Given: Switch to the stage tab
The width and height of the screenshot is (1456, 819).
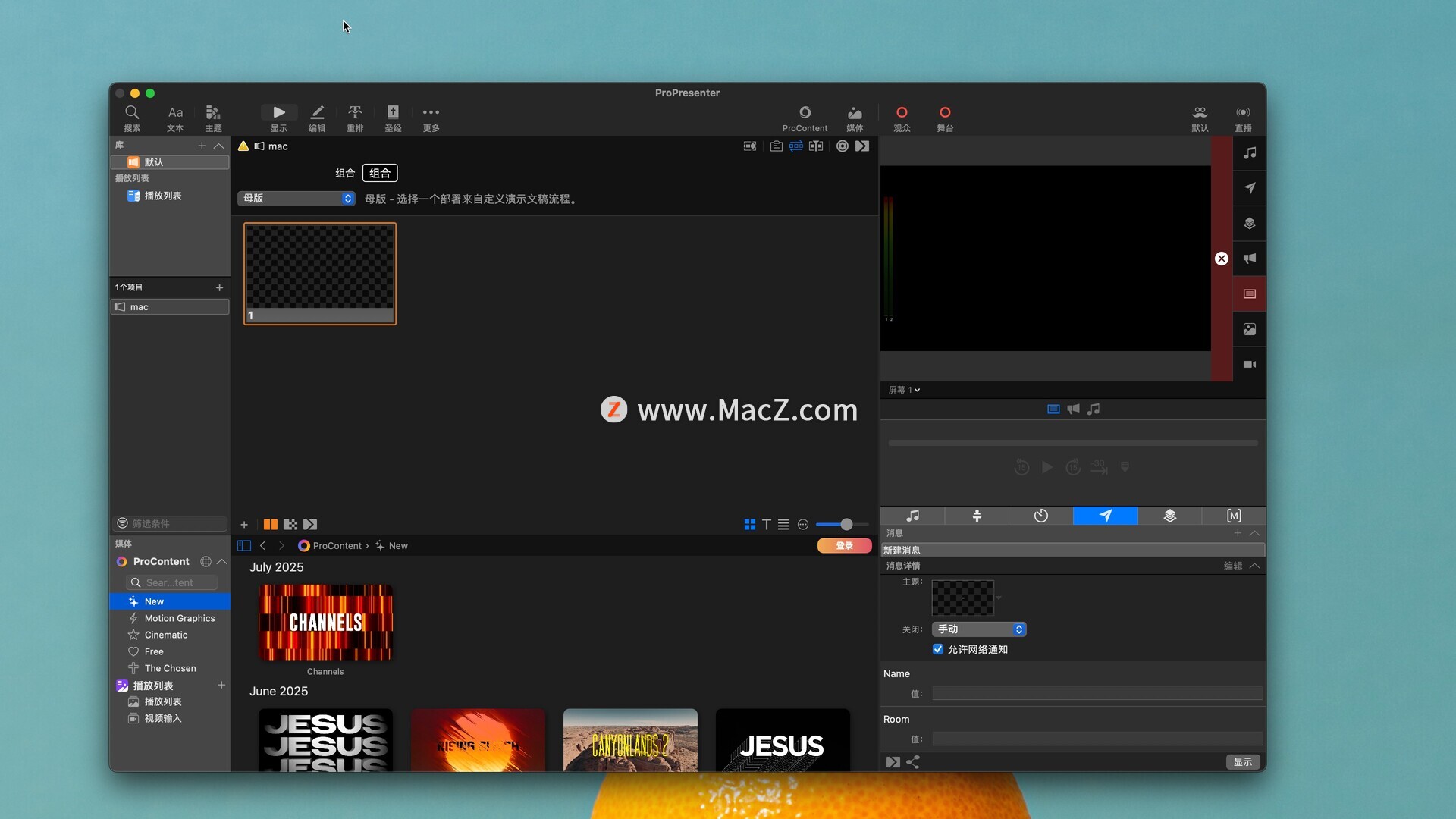Looking at the screenshot, I should coord(977,516).
